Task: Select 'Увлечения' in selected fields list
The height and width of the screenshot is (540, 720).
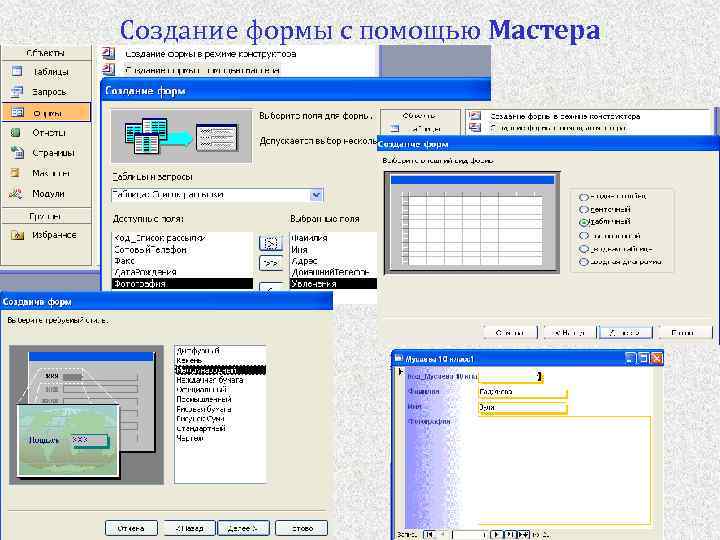Action: coord(333,284)
